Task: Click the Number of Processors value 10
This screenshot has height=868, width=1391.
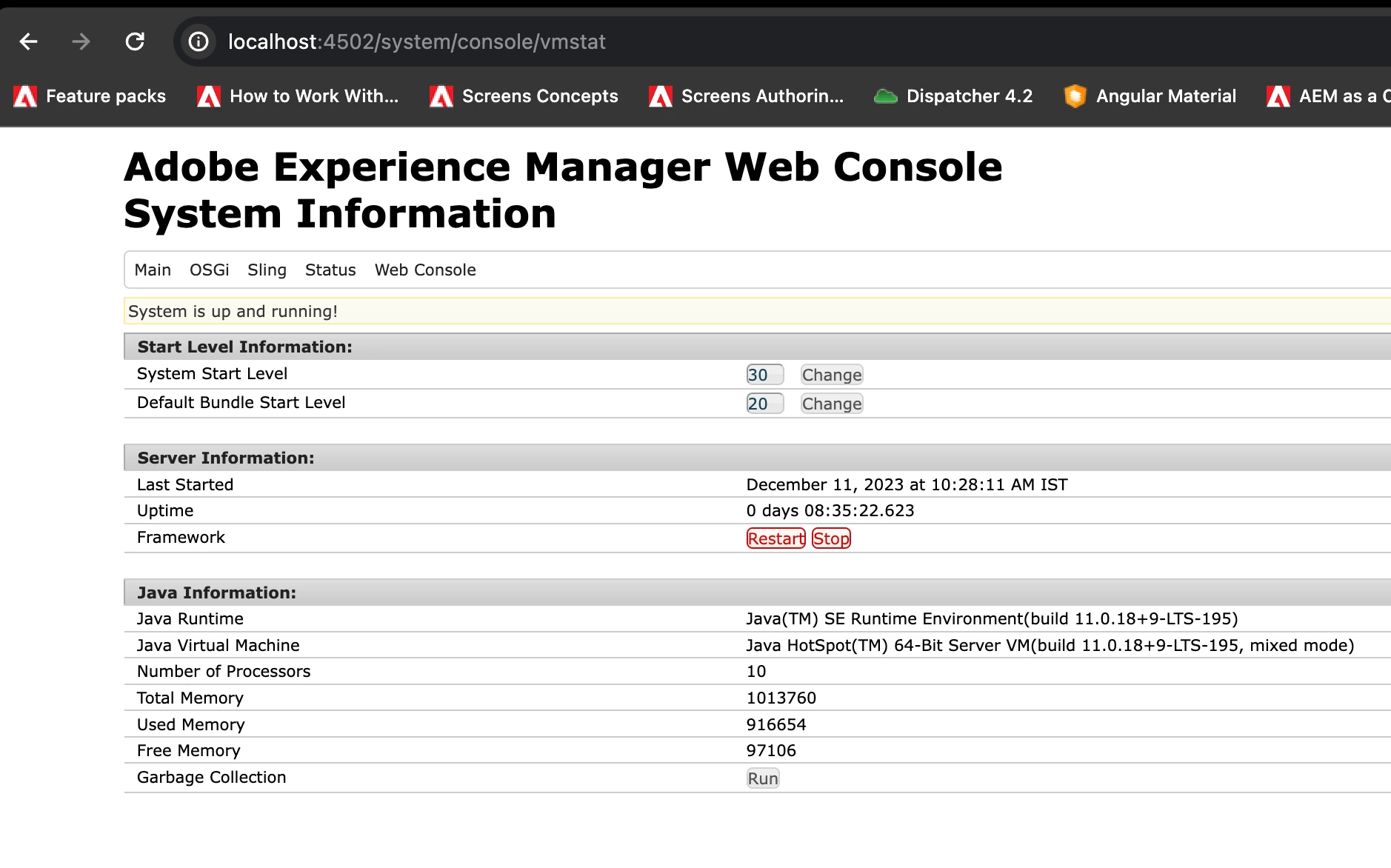Action: coord(756,672)
